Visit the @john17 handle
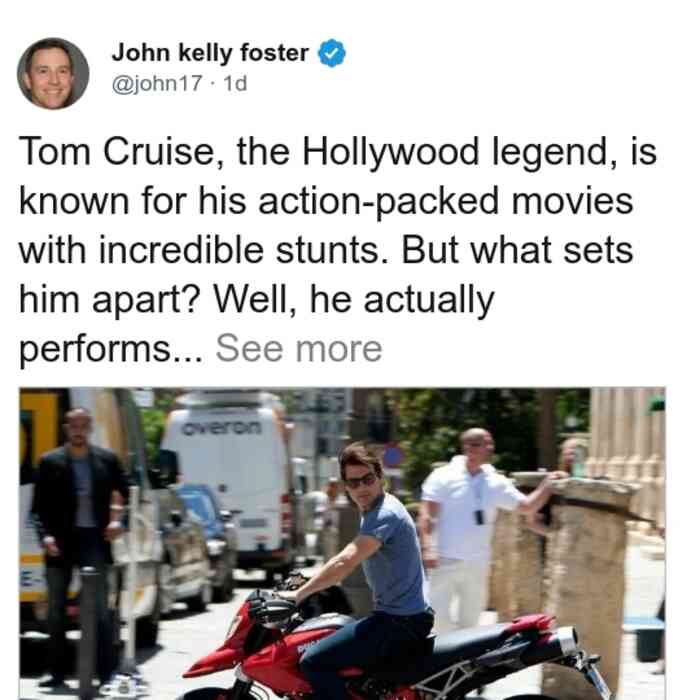700x700 pixels. pos(157,83)
